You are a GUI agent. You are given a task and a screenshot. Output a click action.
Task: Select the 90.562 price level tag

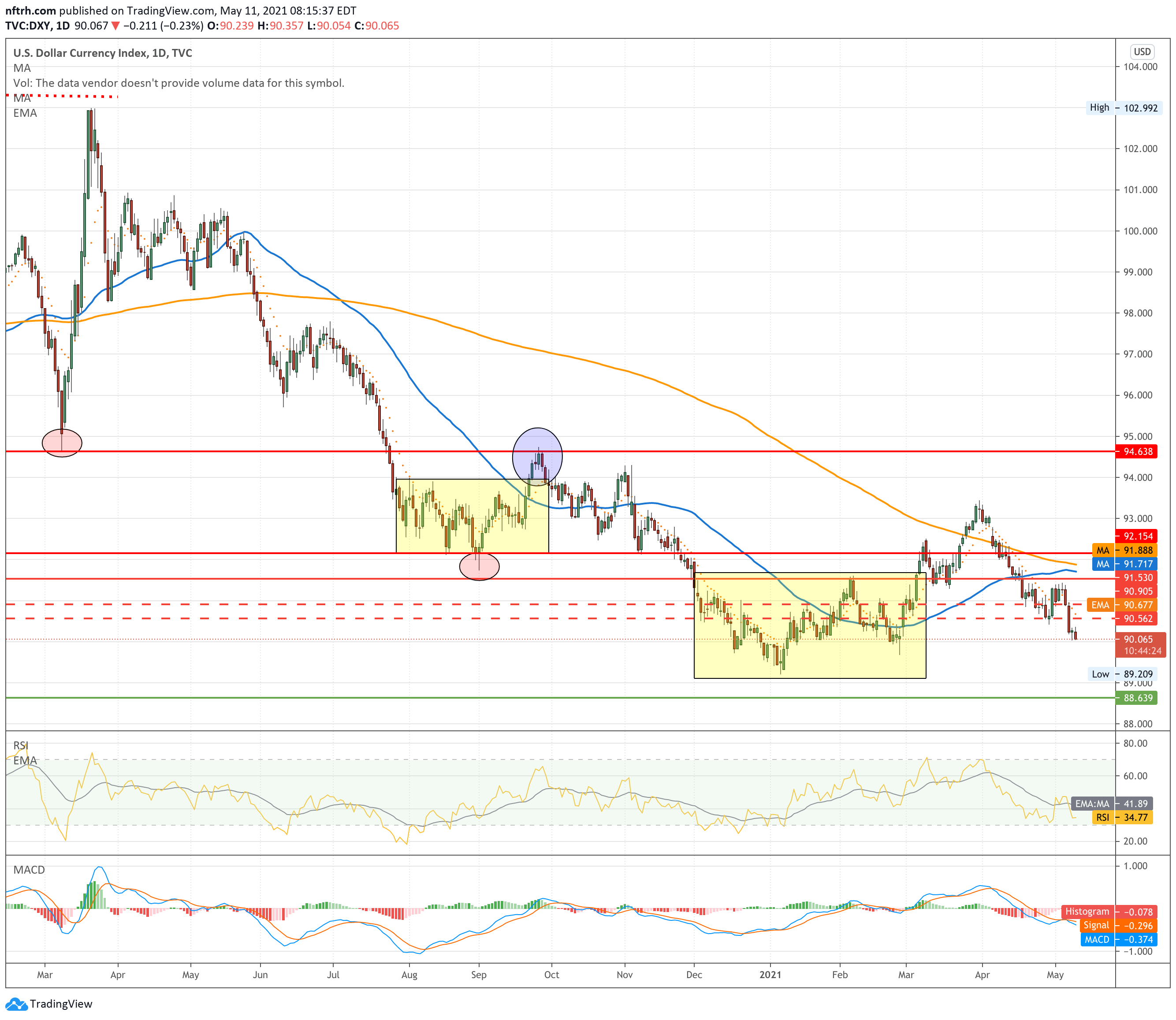(1137, 619)
